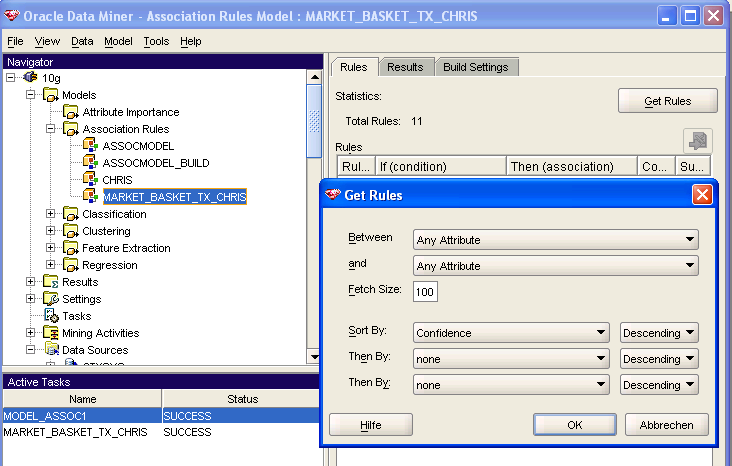Click the Clustering folder icon
Viewport: 732px width, 466px height.
70,231
